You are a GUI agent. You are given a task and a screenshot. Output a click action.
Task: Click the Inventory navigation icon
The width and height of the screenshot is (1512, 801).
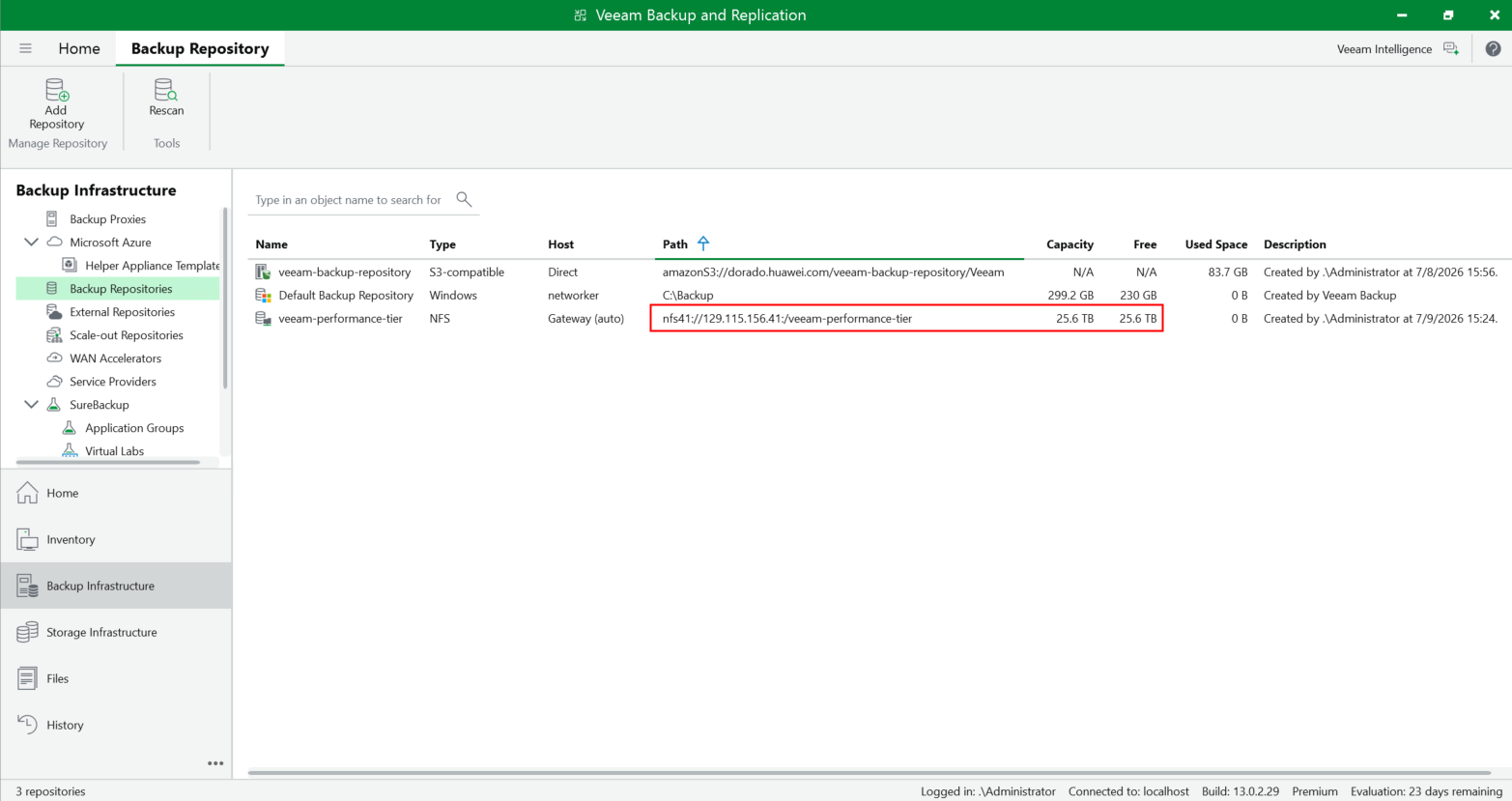[27, 539]
